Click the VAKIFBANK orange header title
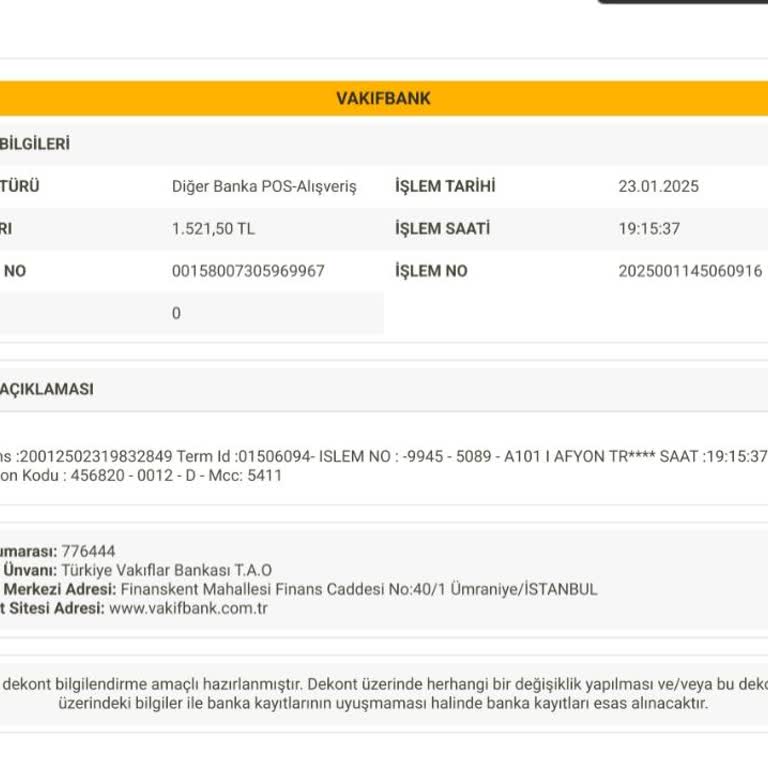768x768 pixels. click(x=383, y=98)
